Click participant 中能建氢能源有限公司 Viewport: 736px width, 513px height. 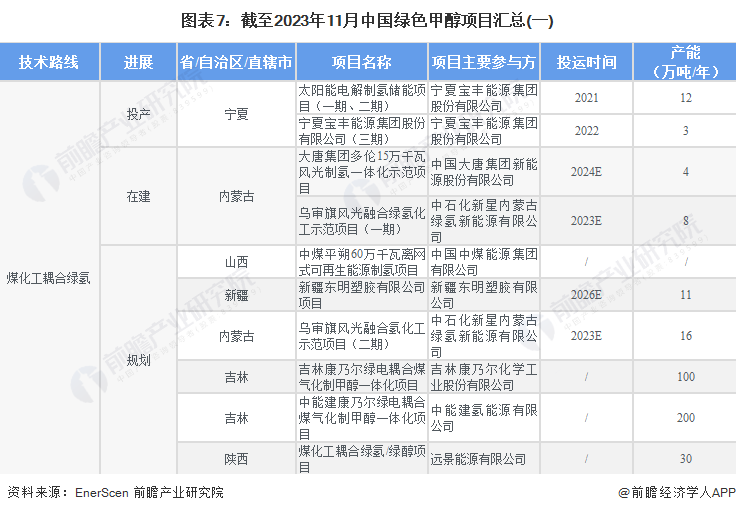click(484, 418)
